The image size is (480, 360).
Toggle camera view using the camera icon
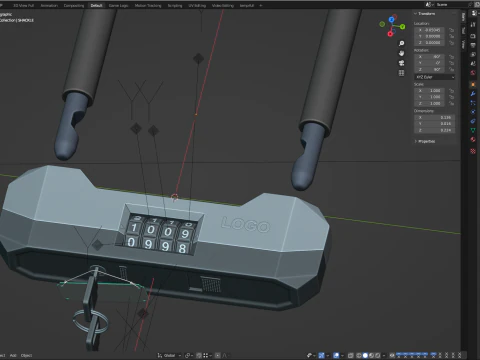coord(402,63)
